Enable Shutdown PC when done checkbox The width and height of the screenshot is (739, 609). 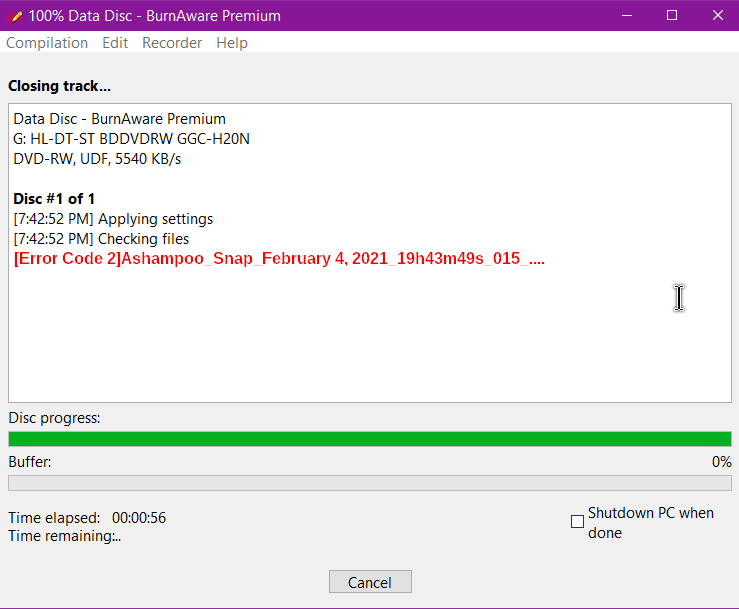[x=577, y=522]
